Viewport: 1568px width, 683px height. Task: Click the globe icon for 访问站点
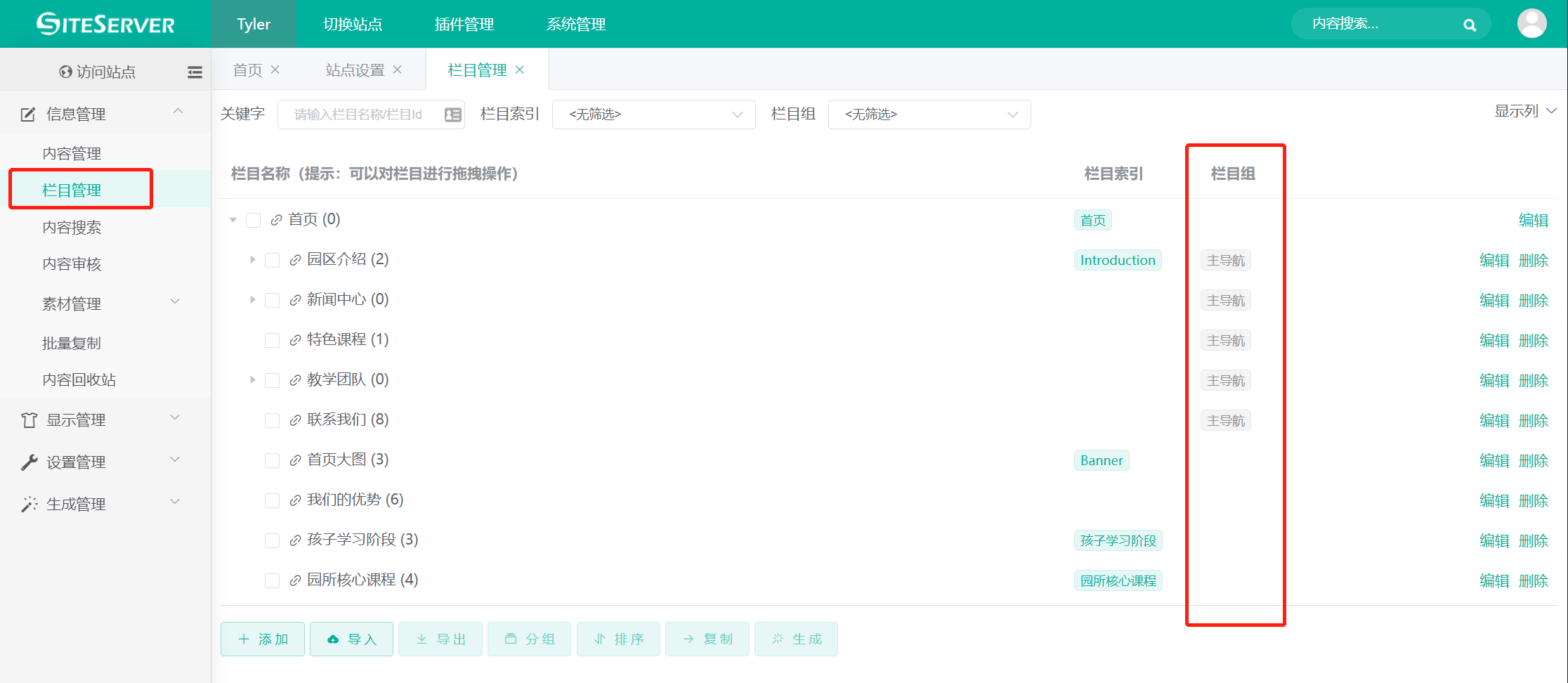coord(66,72)
